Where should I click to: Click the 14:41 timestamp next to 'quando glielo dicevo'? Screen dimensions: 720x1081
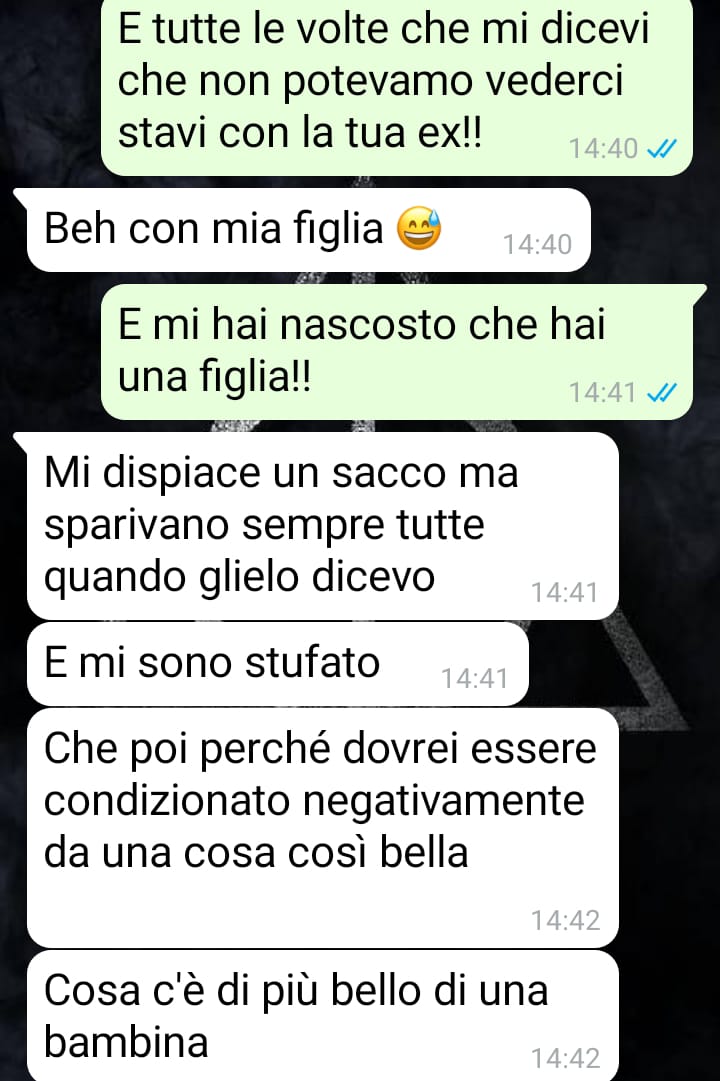tap(564, 592)
